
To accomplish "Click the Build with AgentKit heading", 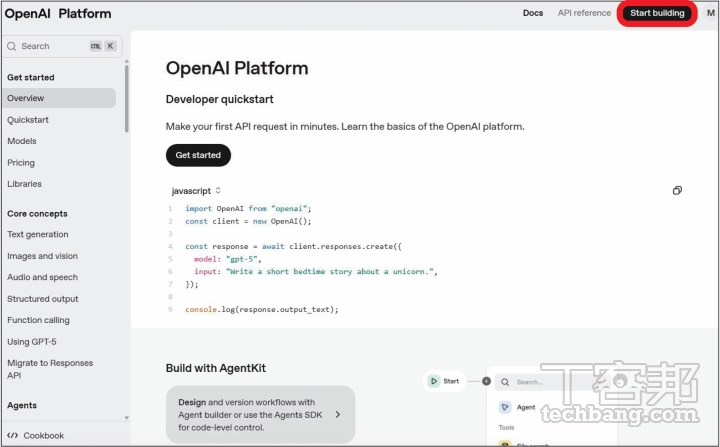I will coord(216,368).
